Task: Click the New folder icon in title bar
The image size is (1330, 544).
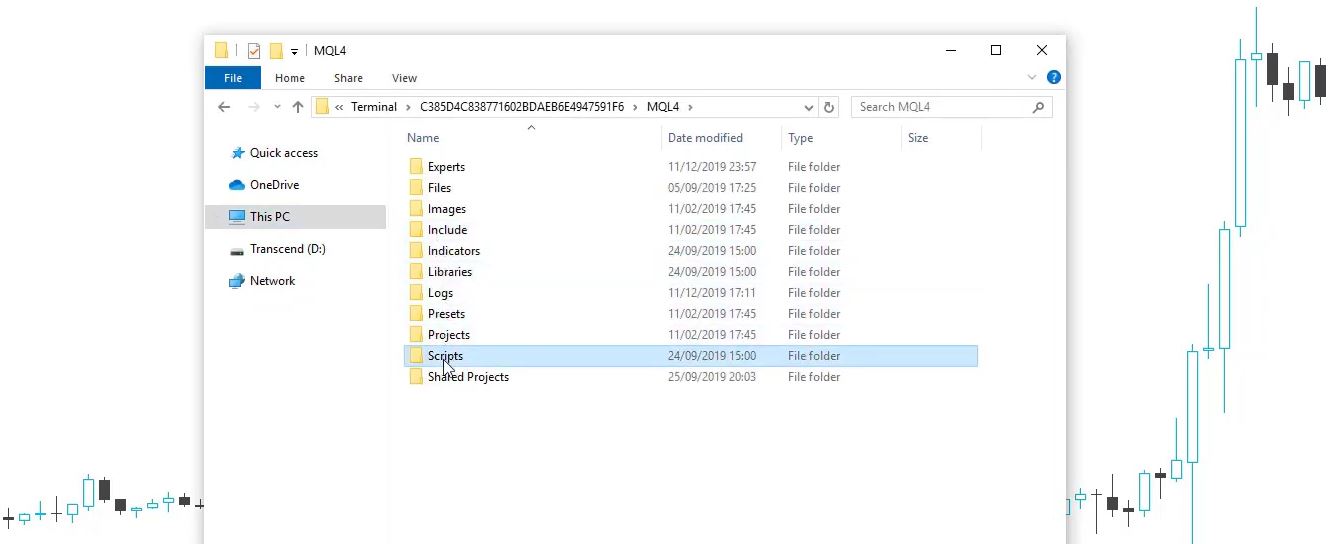Action: click(x=276, y=51)
